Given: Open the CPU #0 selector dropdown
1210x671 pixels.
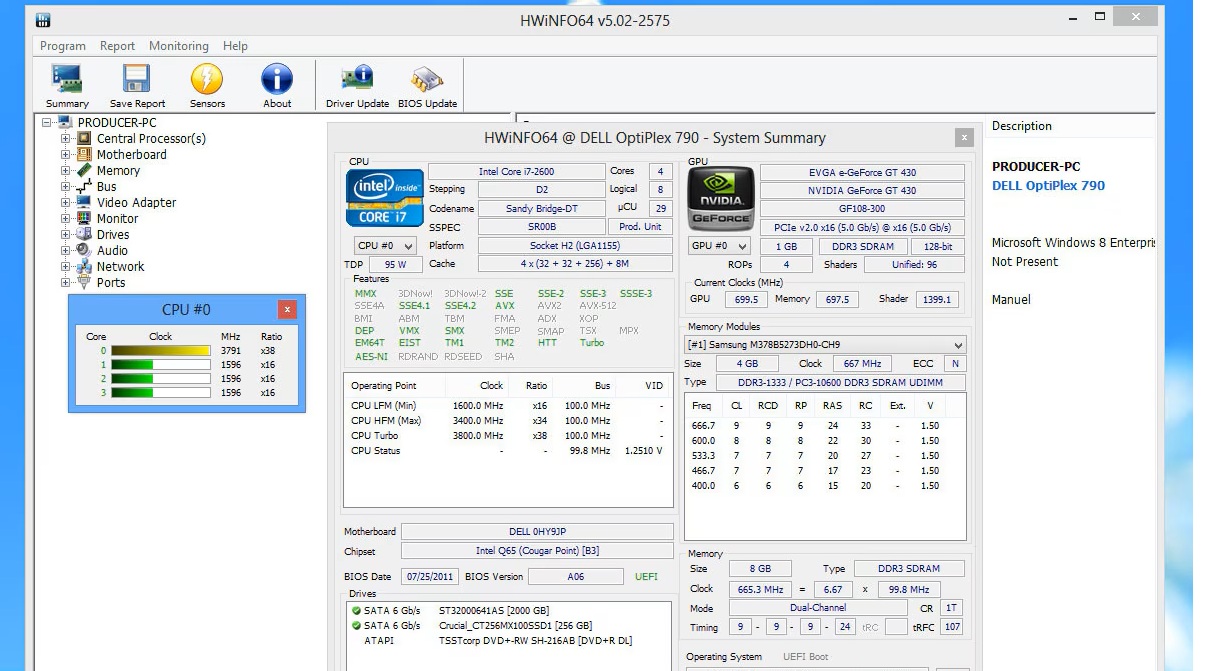Looking at the screenshot, I should [385, 246].
